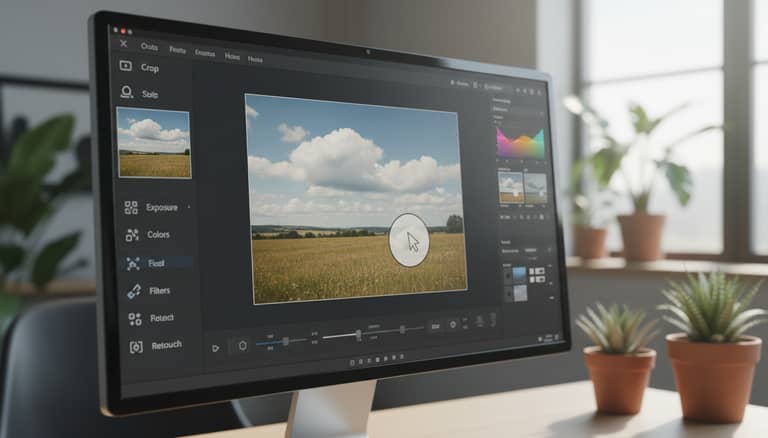The height and width of the screenshot is (438, 768).
Task: Select the Retouch camera icon
Action: (x=136, y=347)
